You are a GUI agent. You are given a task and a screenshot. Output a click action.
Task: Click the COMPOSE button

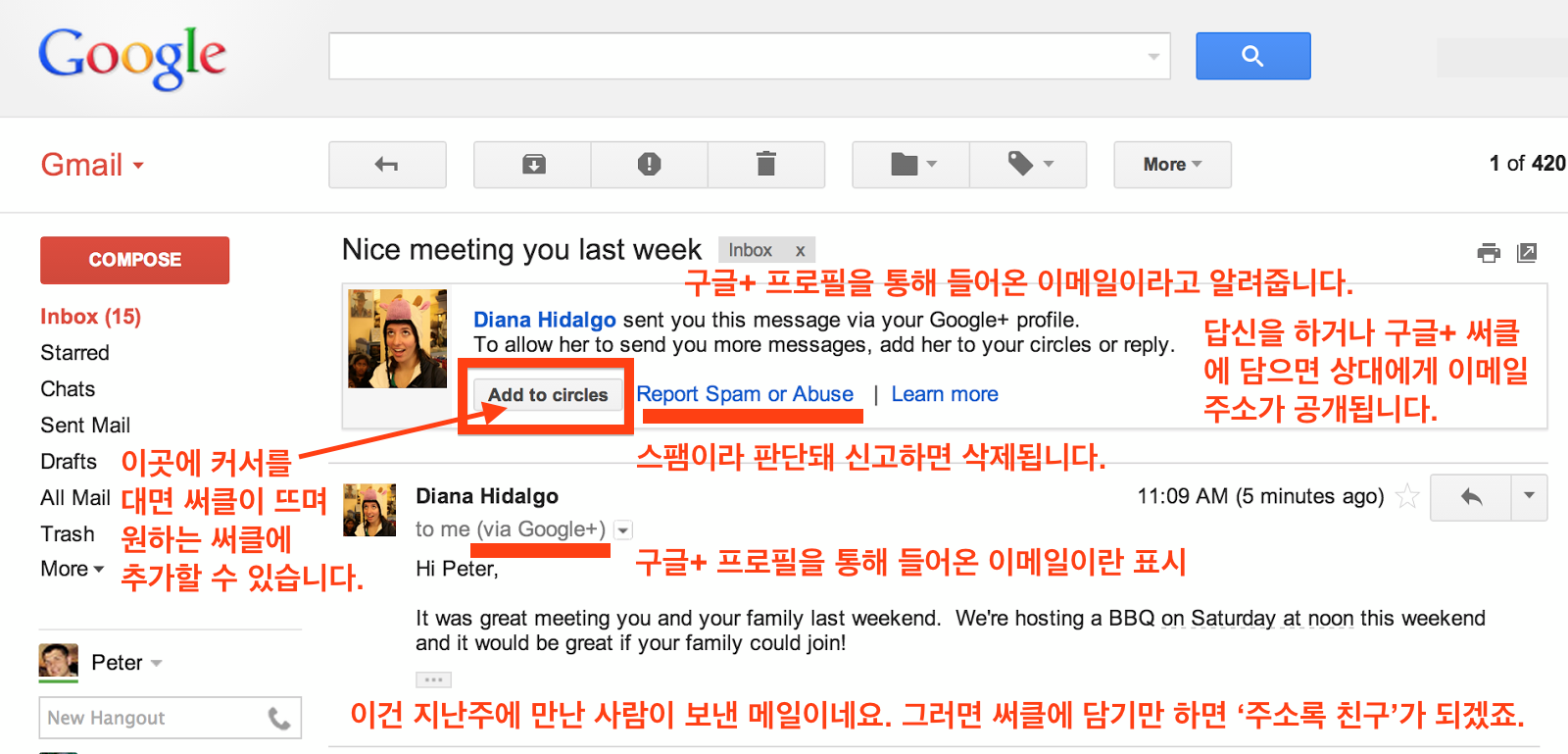pos(135,260)
